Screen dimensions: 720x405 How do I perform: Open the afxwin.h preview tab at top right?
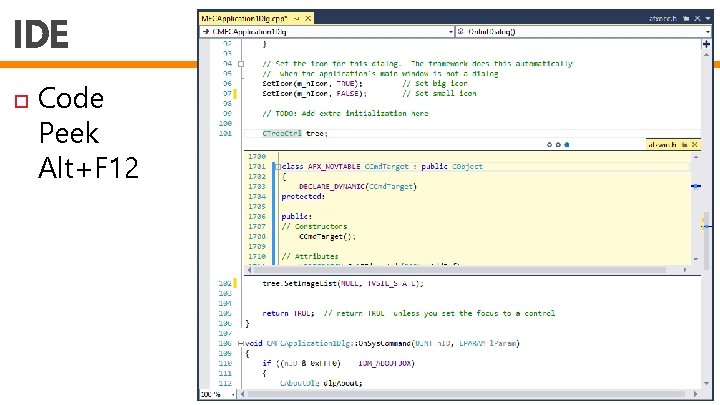(663, 18)
